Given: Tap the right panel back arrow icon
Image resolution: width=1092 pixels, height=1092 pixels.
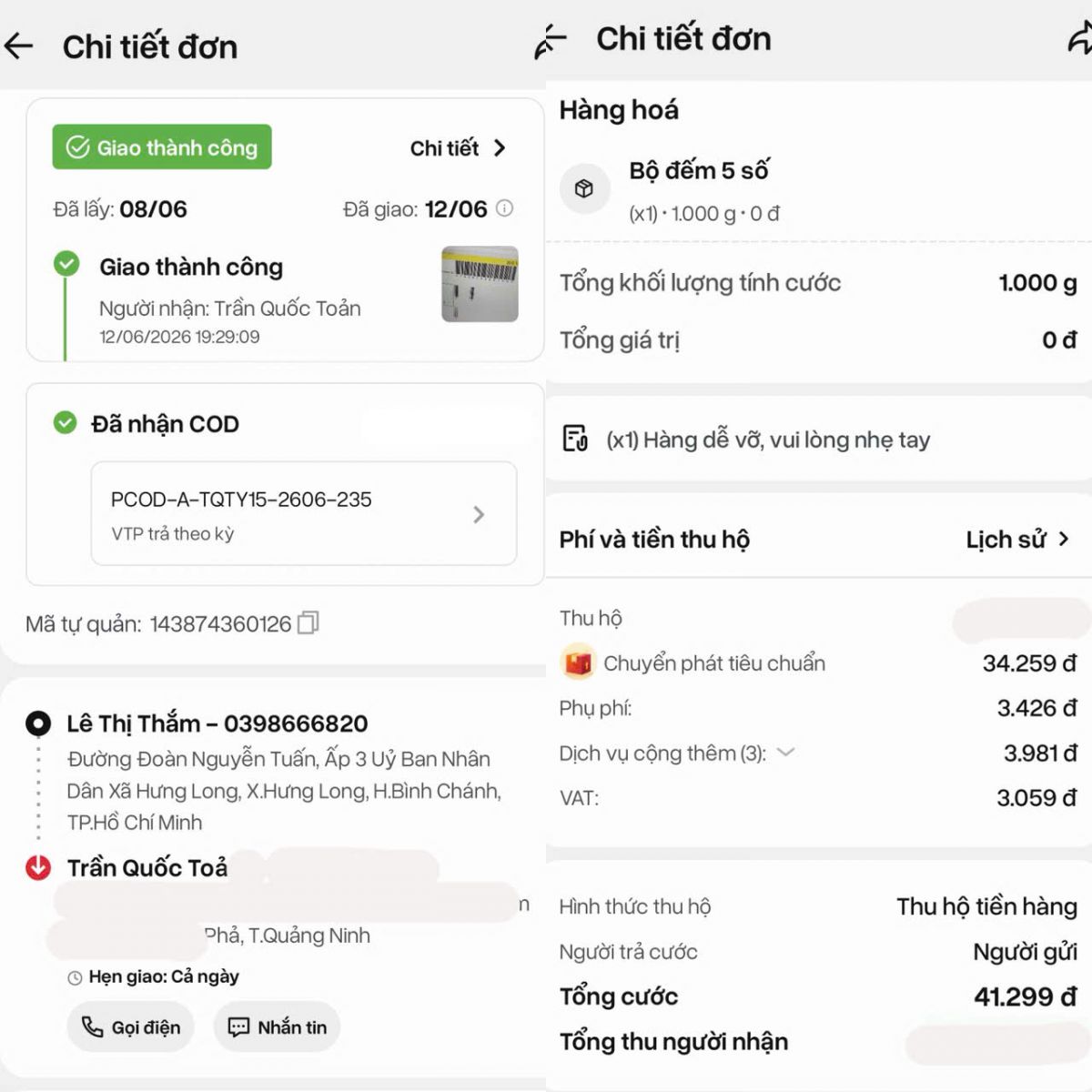Looking at the screenshot, I should (551, 41).
